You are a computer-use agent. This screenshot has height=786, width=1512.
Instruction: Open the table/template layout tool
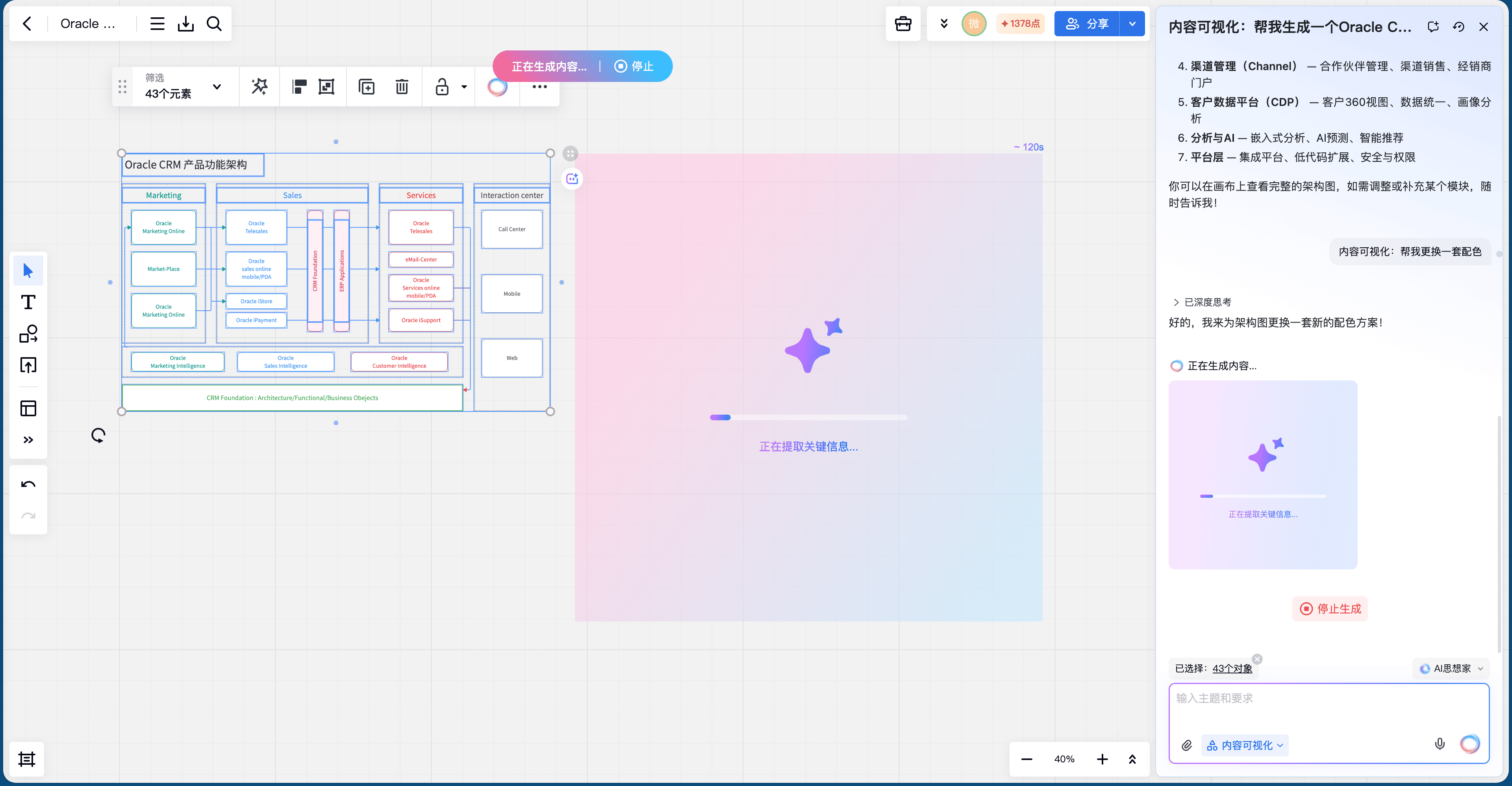click(x=28, y=409)
